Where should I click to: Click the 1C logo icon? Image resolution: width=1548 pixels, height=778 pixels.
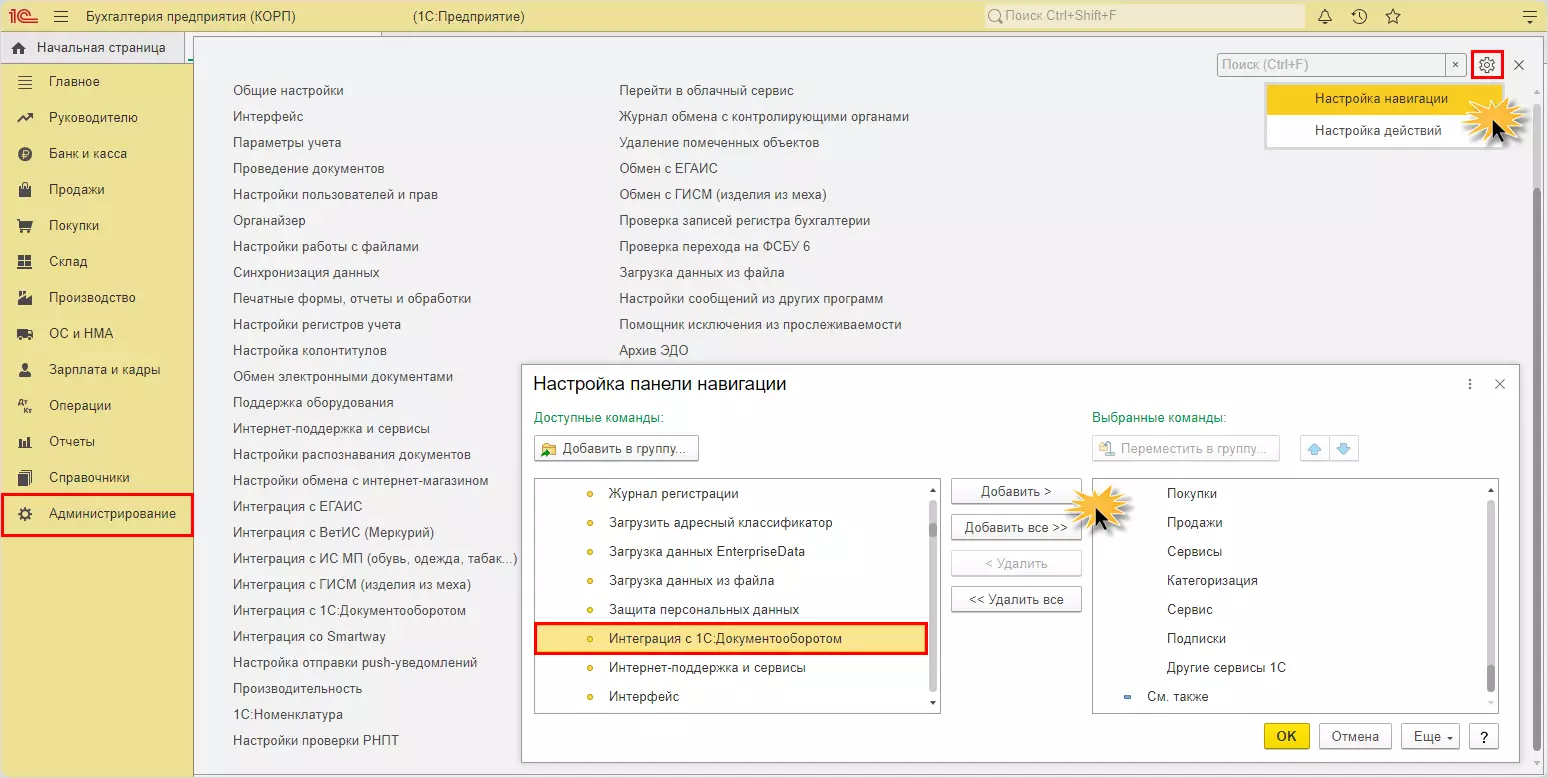[22, 17]
